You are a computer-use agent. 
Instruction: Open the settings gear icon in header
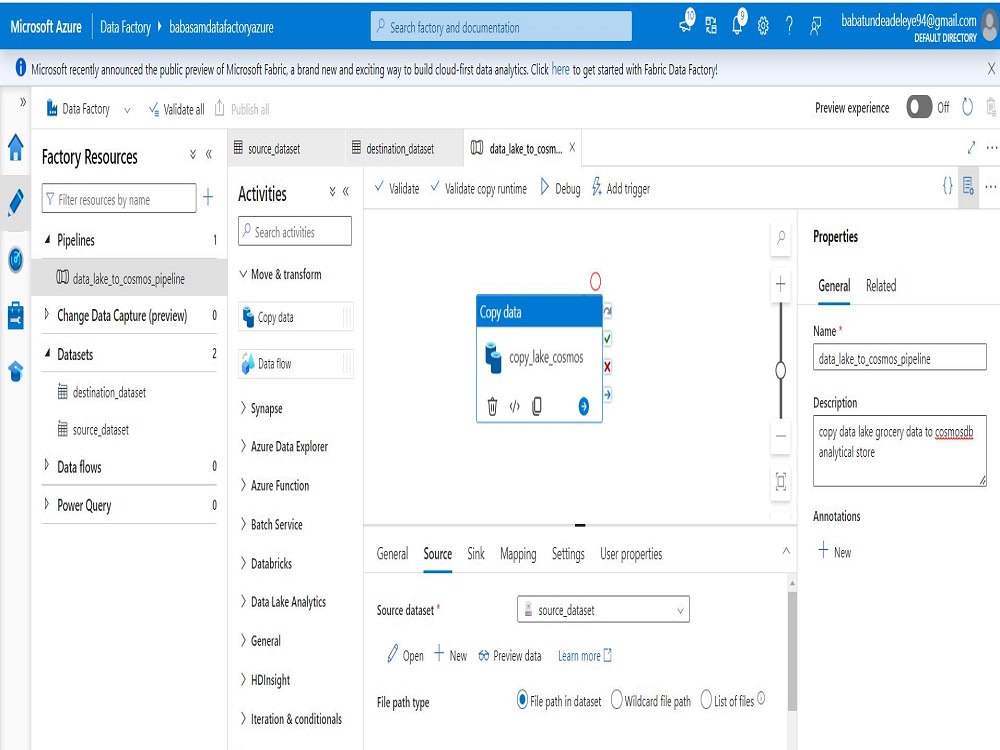(x=763, y=26)
